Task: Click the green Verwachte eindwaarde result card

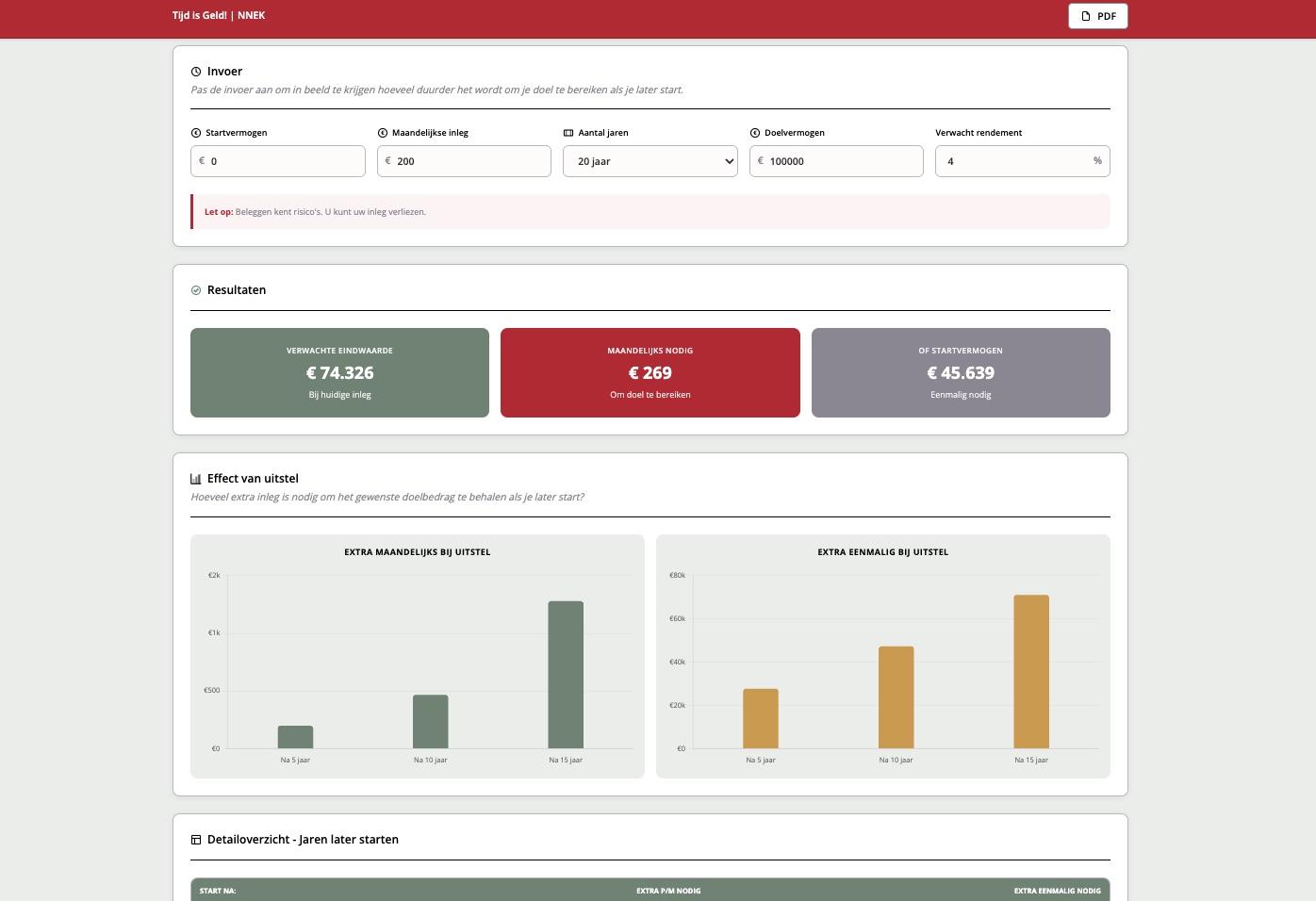Action: click(339, 372)
